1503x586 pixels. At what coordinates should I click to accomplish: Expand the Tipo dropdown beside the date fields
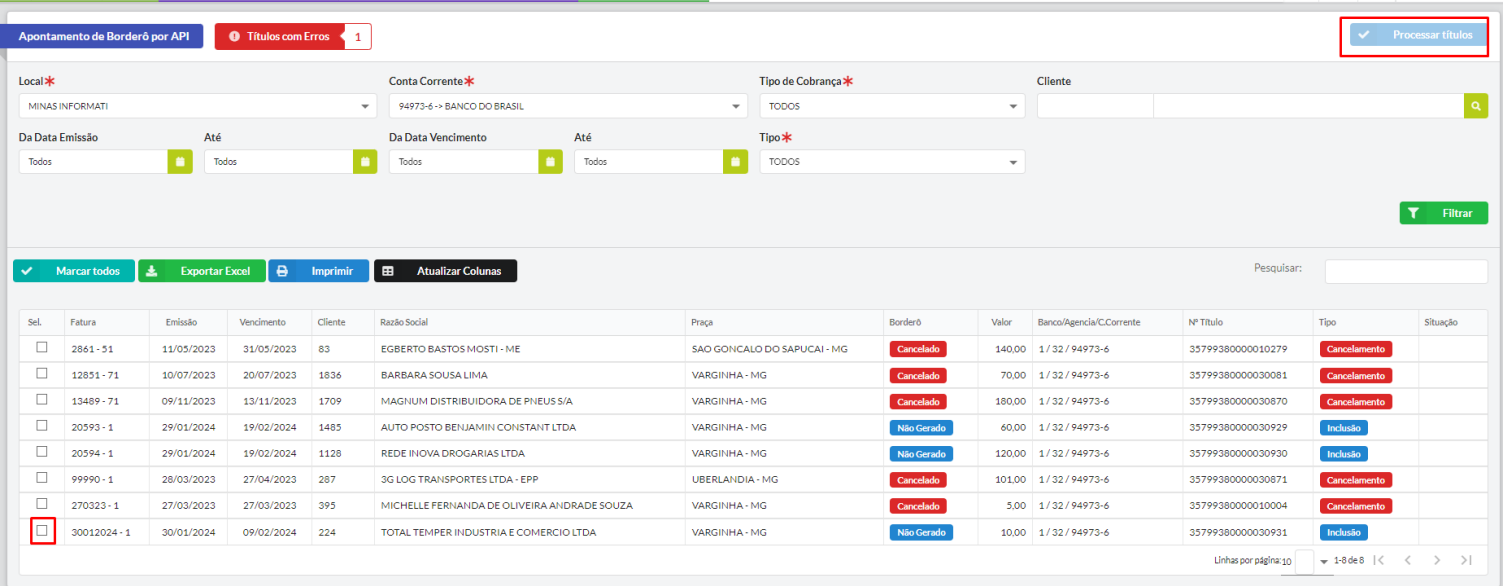pos(892,161)
